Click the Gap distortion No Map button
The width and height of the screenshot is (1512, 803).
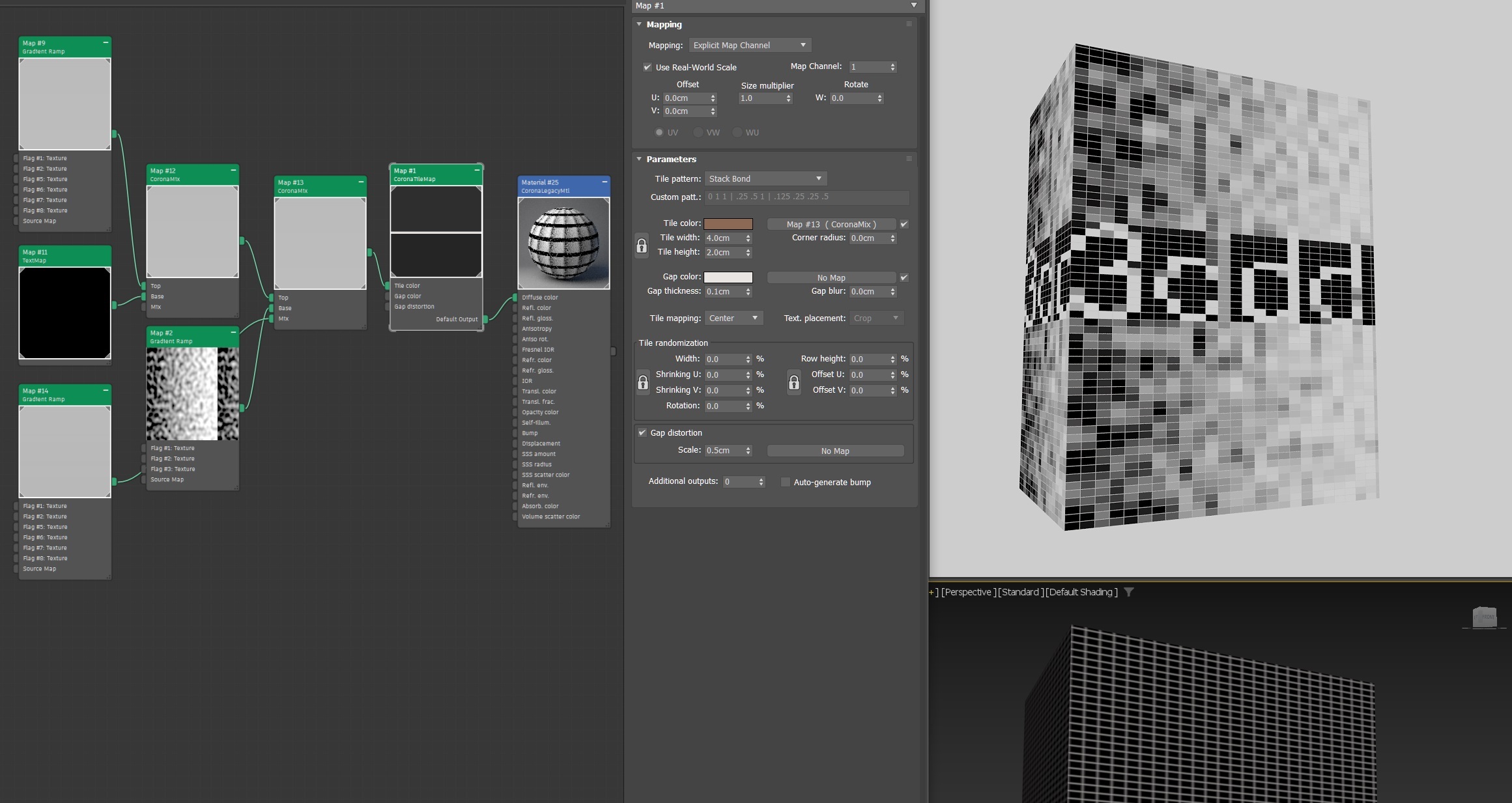coord(835,451)
